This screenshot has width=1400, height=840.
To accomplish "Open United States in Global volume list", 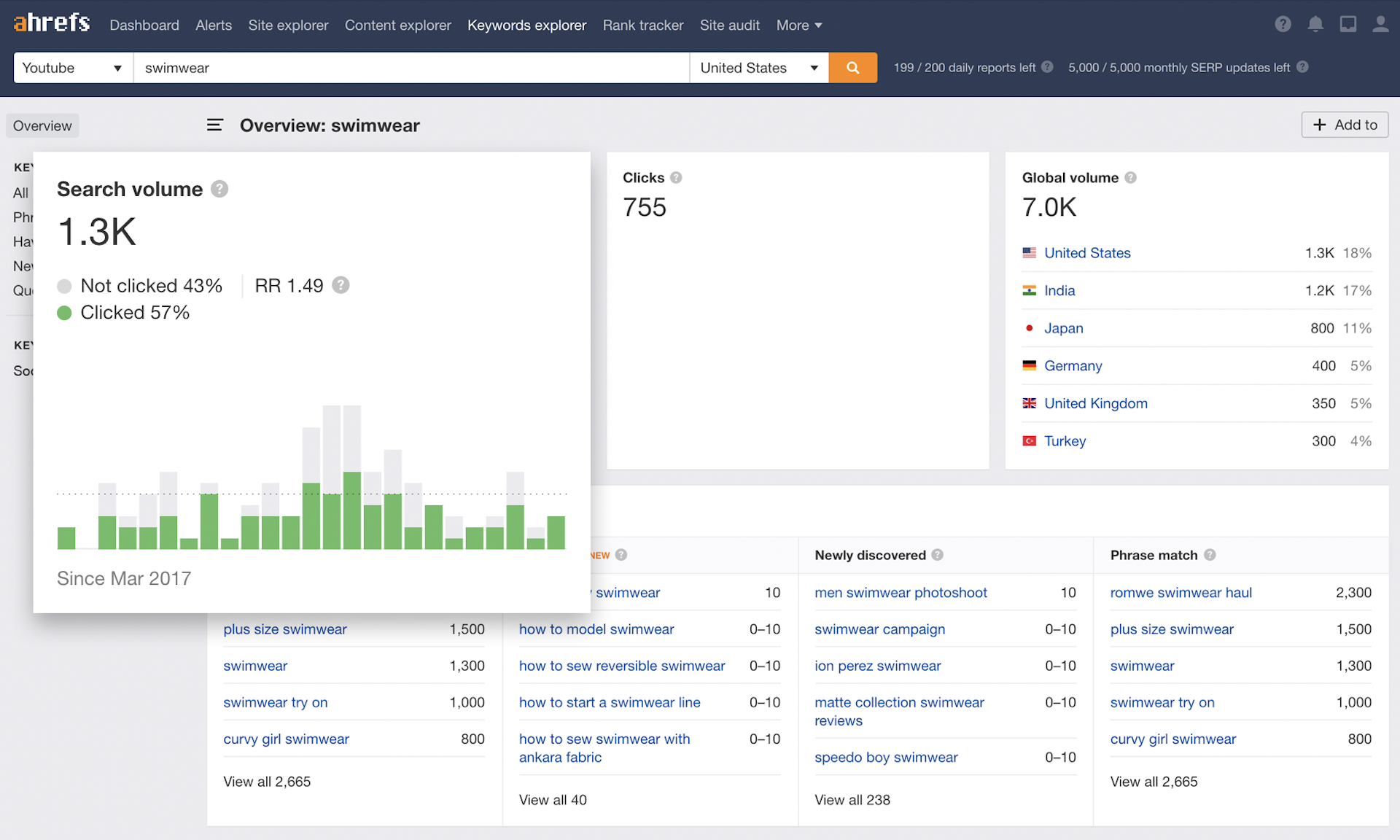I will pyautogui.click(x=1087, y=253).
